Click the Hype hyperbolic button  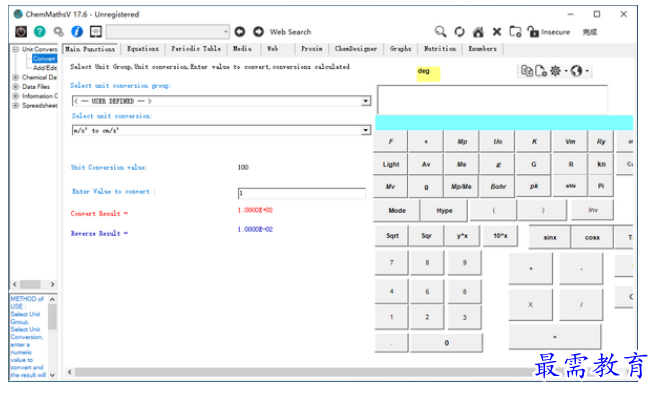point(444,210)
